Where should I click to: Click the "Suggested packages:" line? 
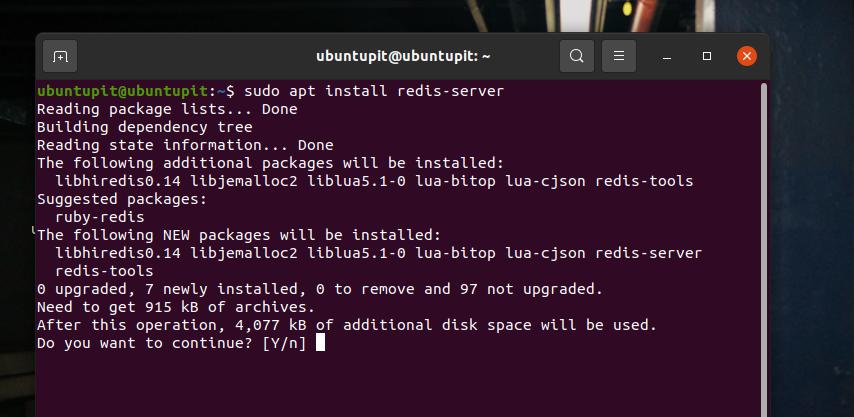pos(121,199)
